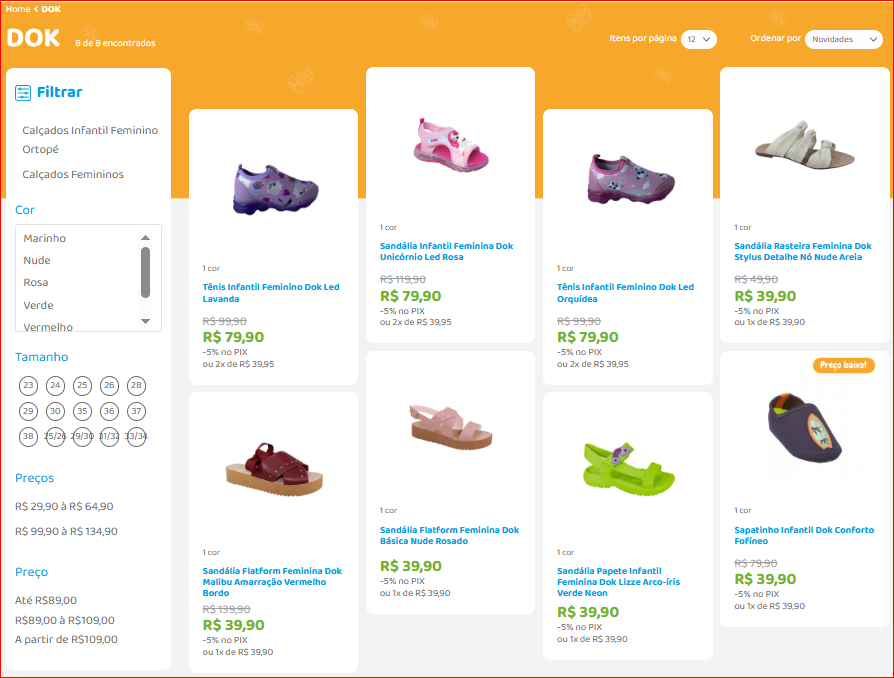Filter by Calçados Femininos category
Screen dimensions: 894x678
coord(73,175)
